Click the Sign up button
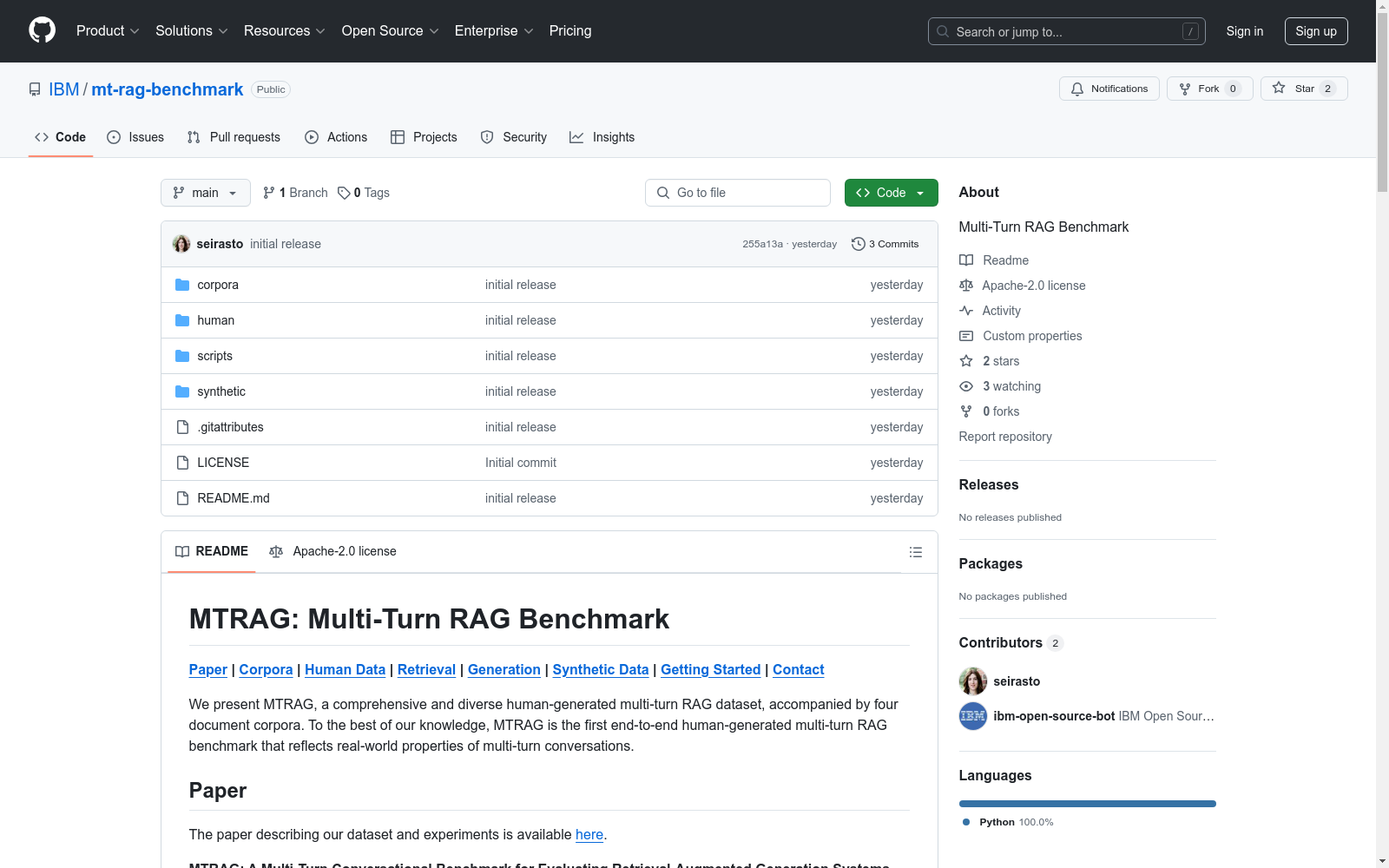 coord(1316,31)
